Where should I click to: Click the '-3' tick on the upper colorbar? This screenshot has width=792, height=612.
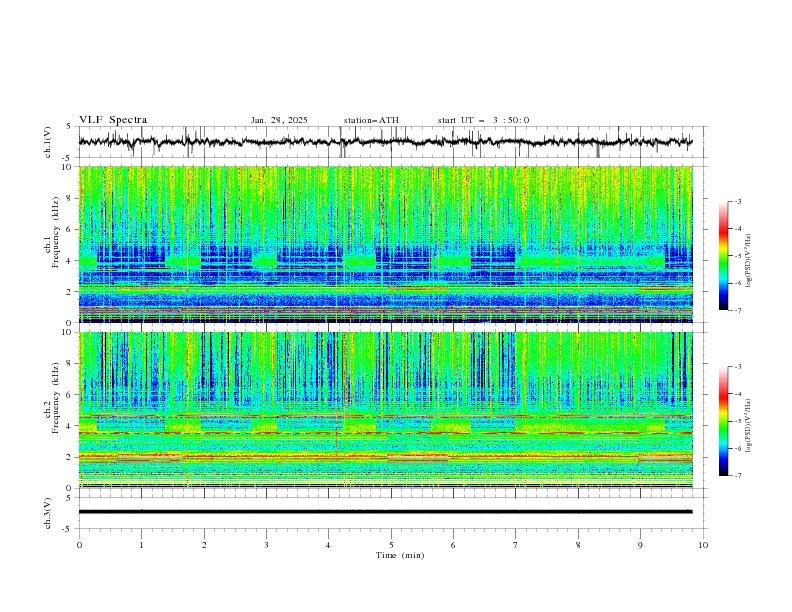click(738, 201)
